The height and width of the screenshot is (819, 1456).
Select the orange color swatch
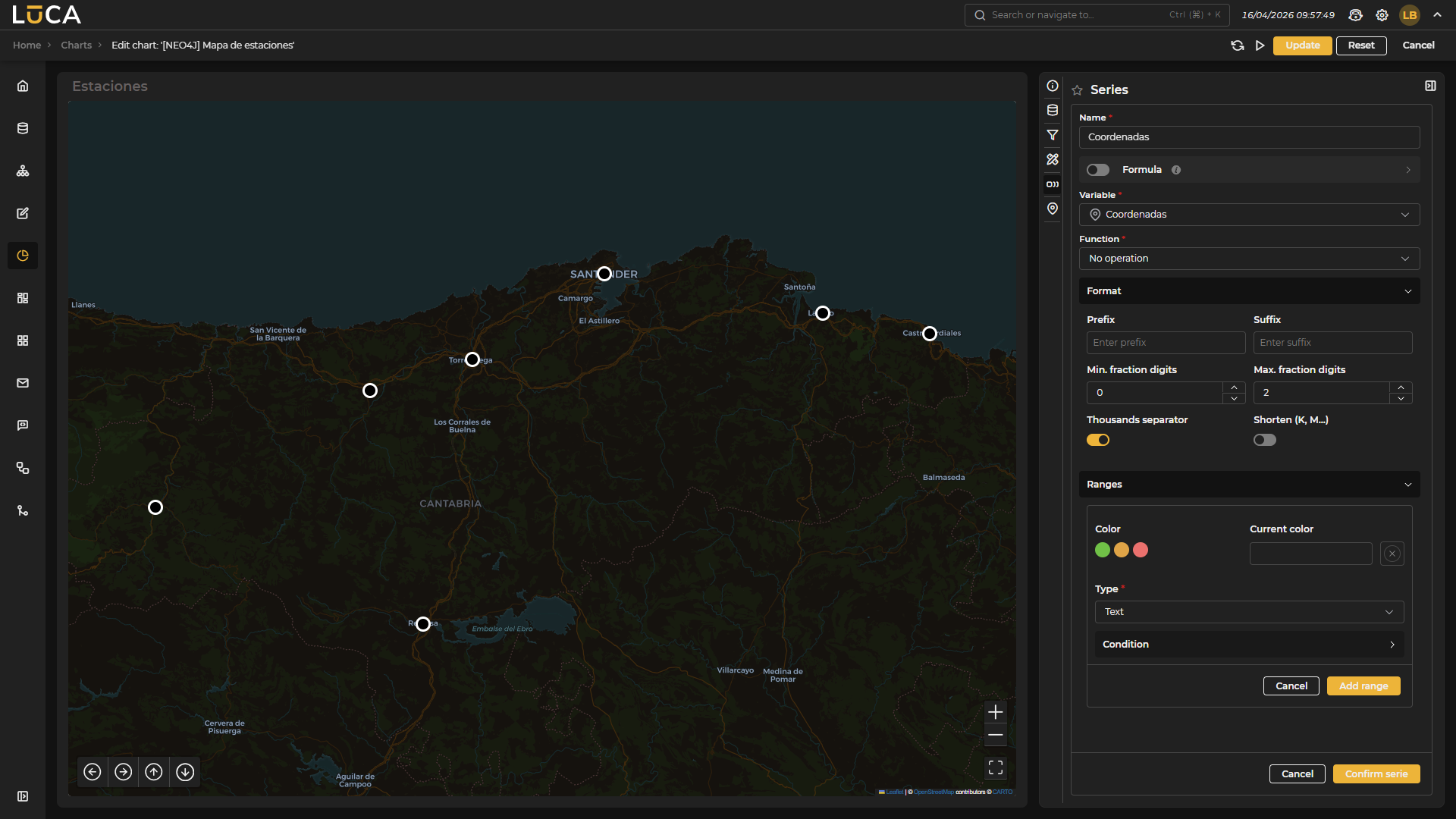[x=1122, y=550]
